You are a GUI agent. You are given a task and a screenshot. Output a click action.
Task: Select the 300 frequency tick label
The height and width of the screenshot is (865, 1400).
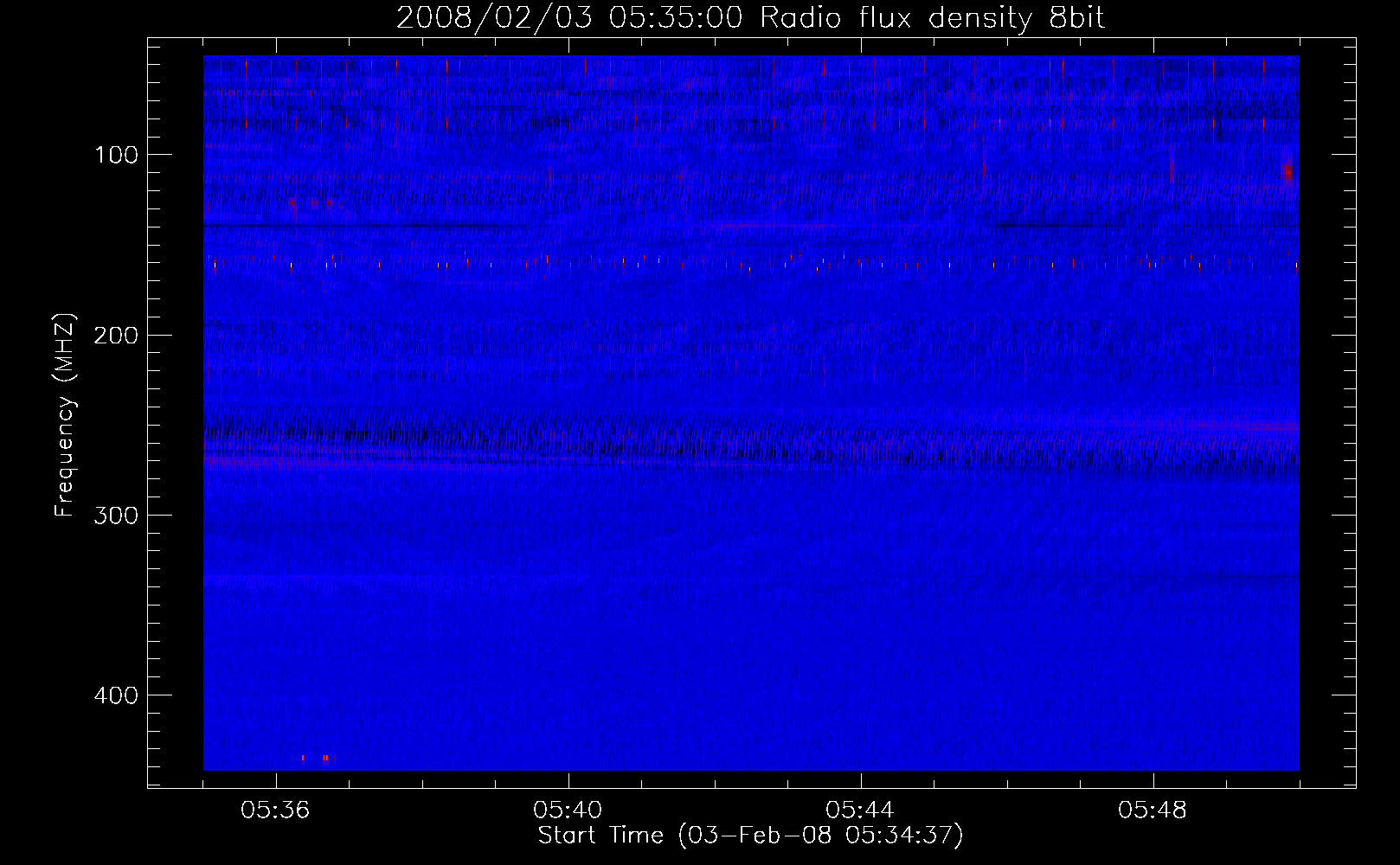pos(116,516)
